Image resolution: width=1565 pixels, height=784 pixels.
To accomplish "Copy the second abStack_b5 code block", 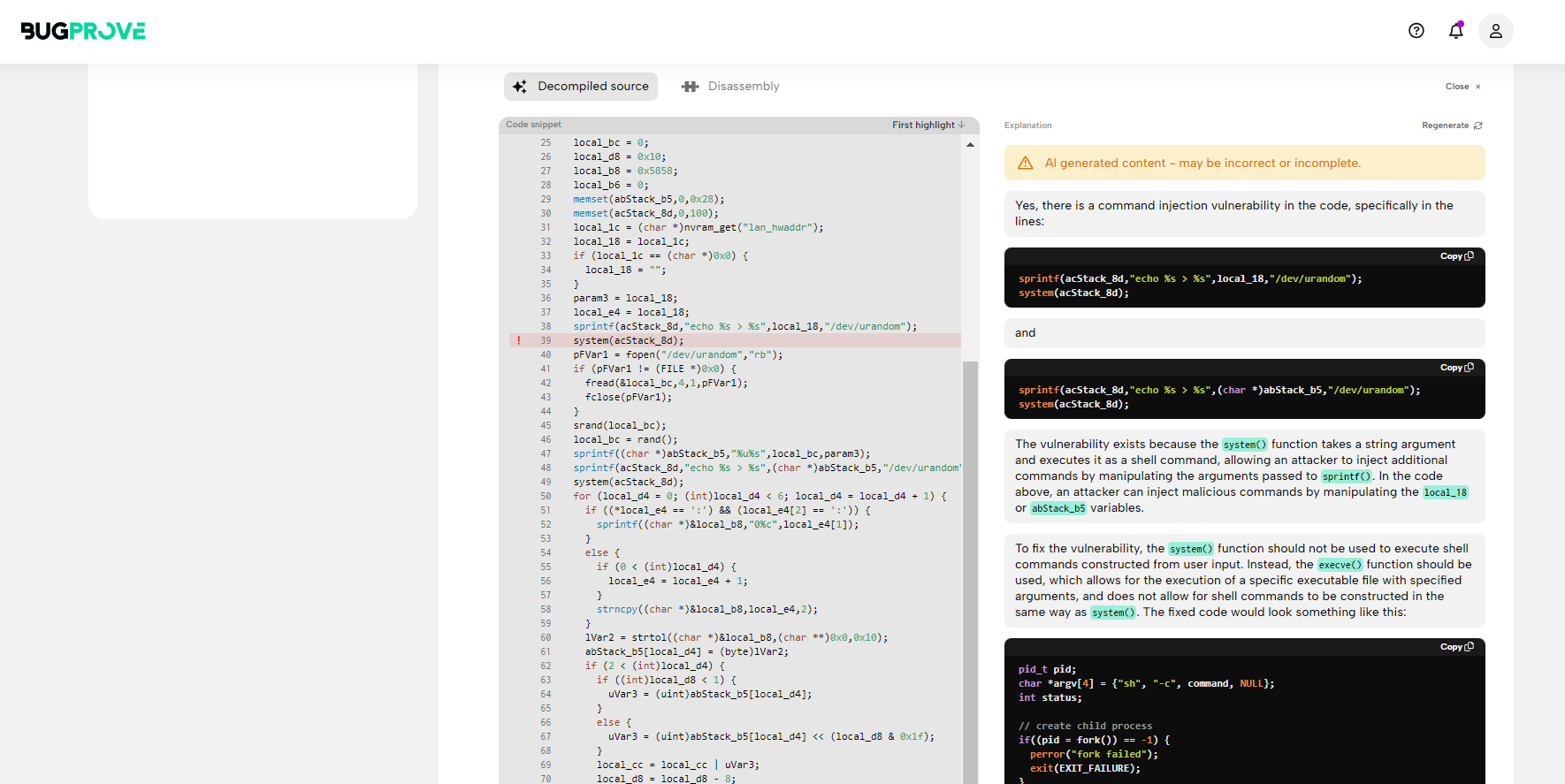I will click(x=1456, y=368).
